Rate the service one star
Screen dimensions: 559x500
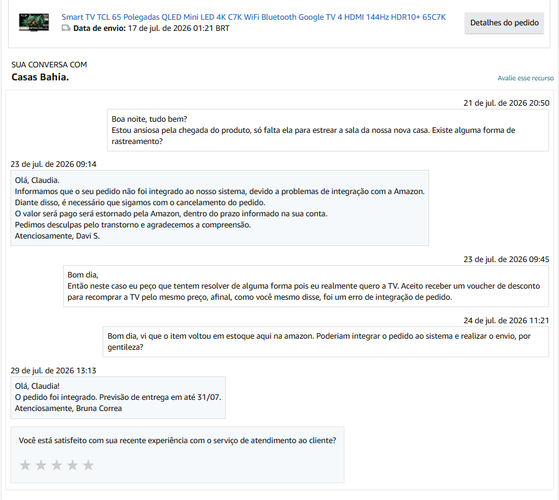pyautogui.click(x=25, y=465)
